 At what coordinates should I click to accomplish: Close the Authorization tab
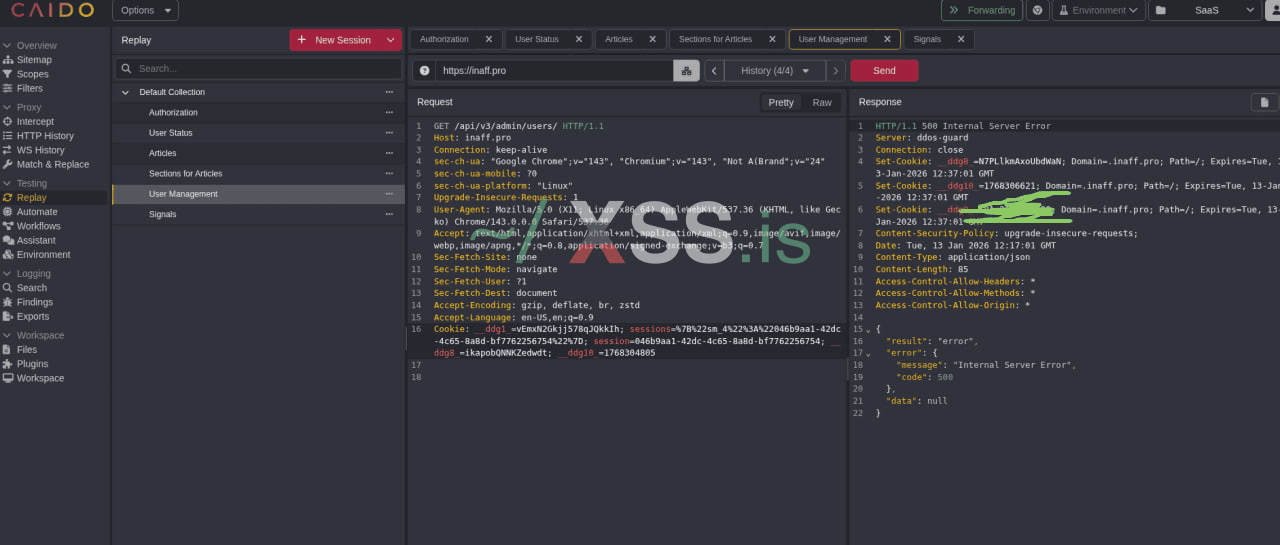pyautogui.click(x=488, y=39)
